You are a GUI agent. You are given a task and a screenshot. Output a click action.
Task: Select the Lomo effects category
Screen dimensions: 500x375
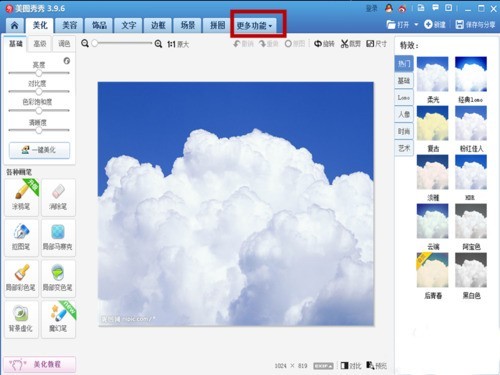(404, 98)
